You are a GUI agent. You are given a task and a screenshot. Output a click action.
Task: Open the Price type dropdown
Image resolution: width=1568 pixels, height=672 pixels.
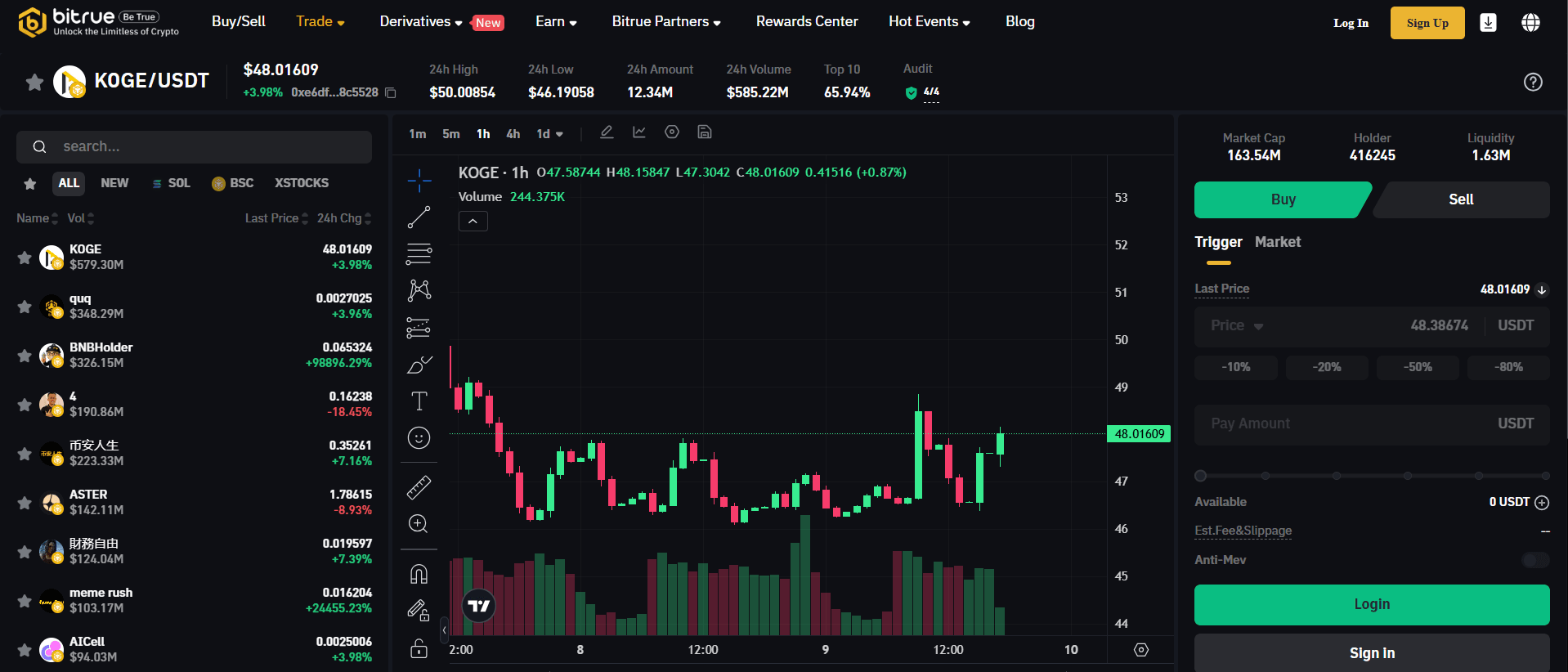click(1237, 325)
